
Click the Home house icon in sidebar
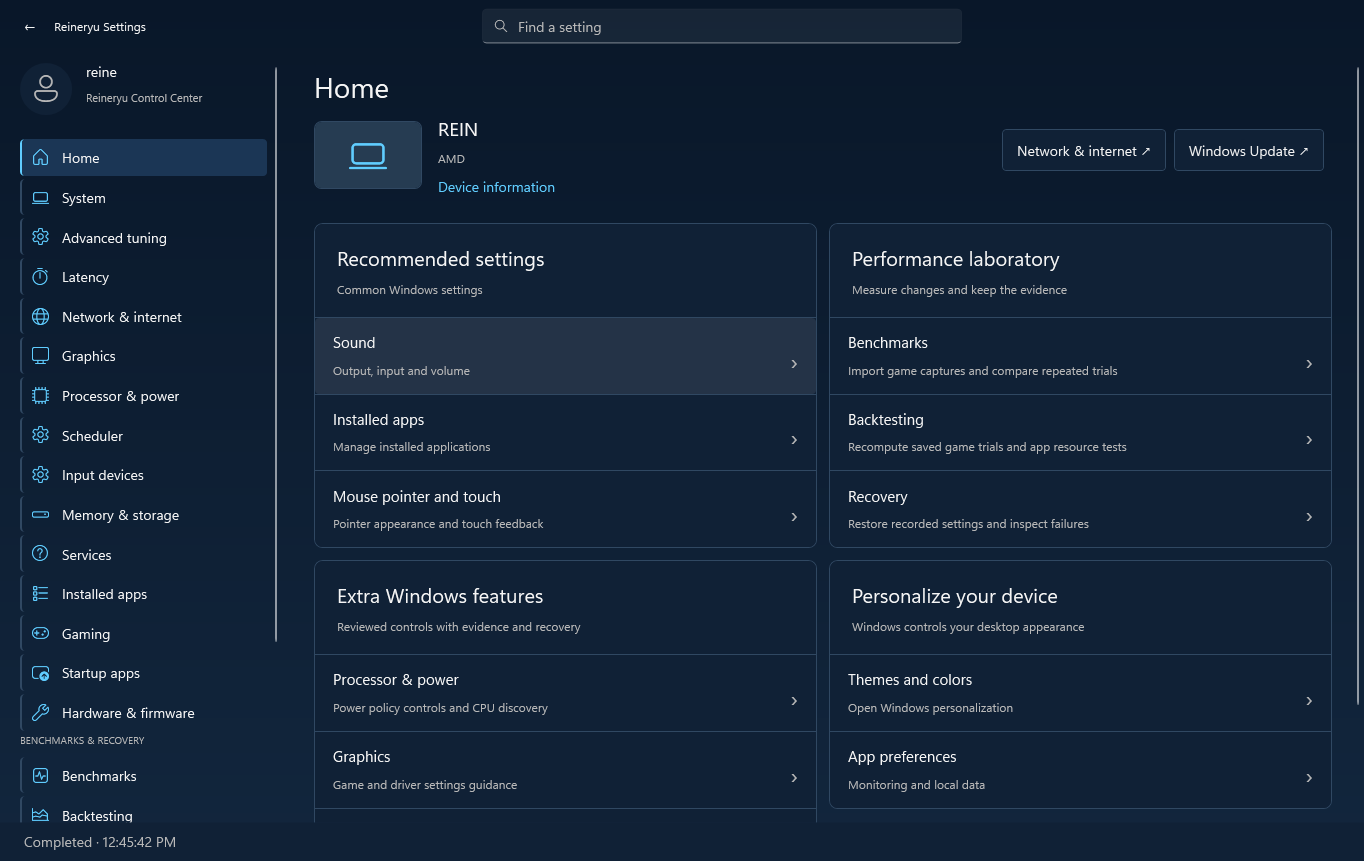tap(41, 158)
